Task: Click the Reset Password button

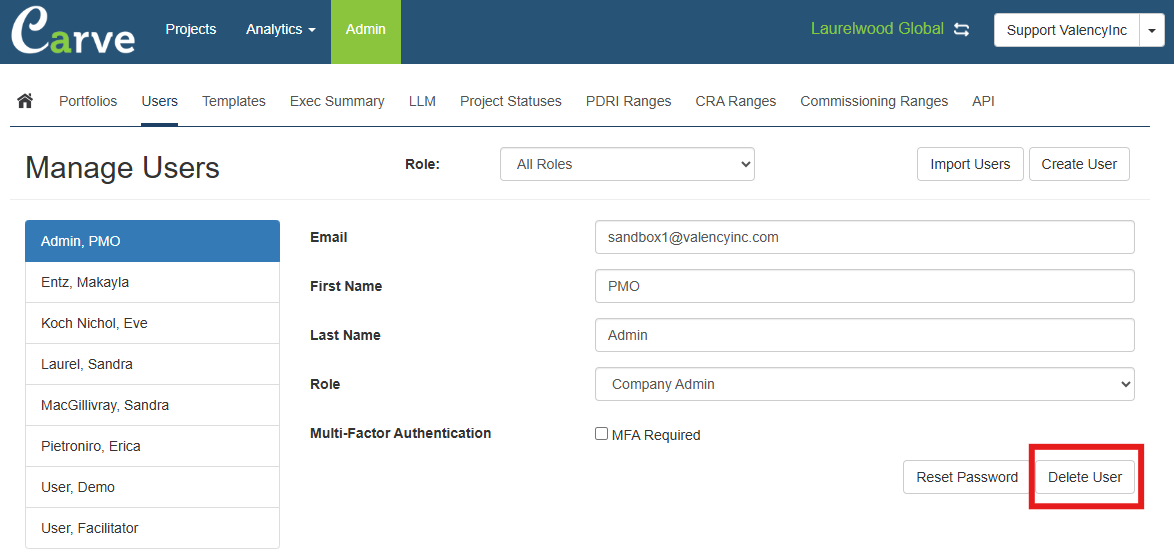Action: (966, 477)
